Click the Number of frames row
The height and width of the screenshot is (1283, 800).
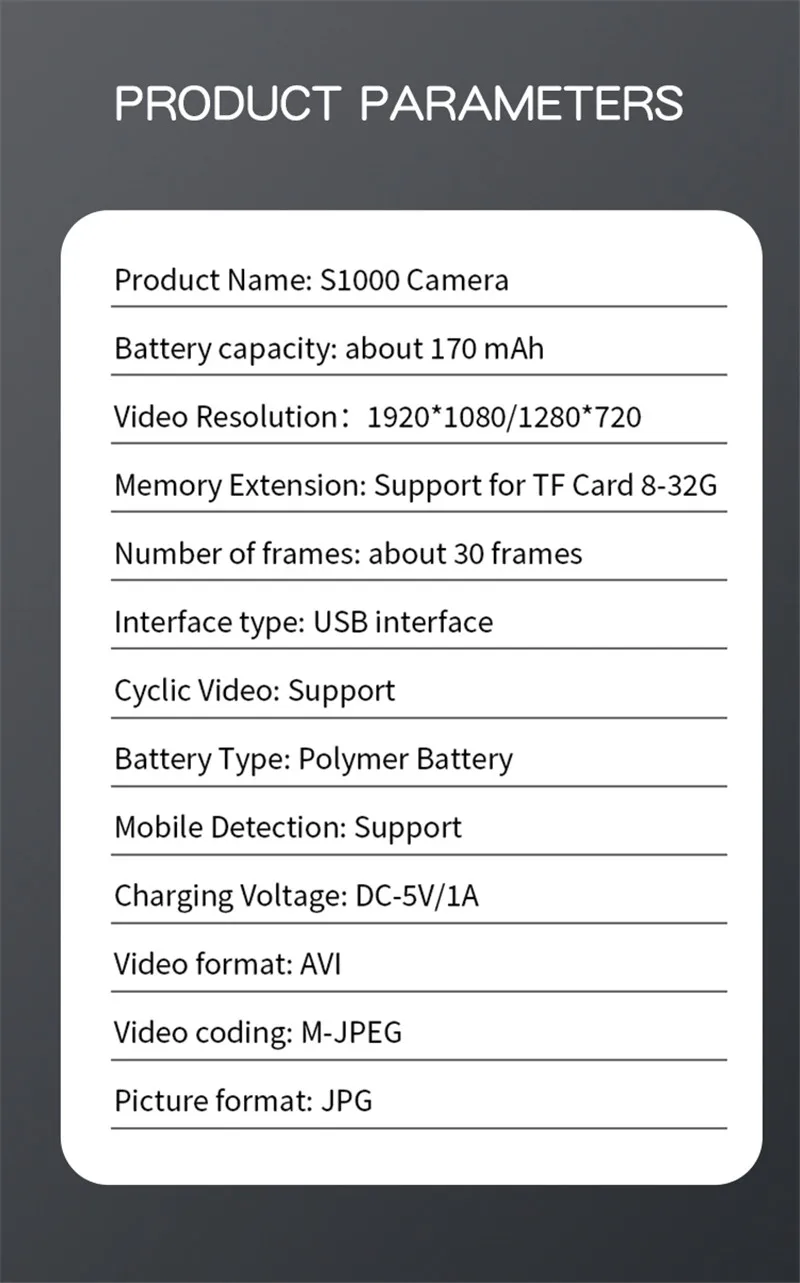point(348,554)
